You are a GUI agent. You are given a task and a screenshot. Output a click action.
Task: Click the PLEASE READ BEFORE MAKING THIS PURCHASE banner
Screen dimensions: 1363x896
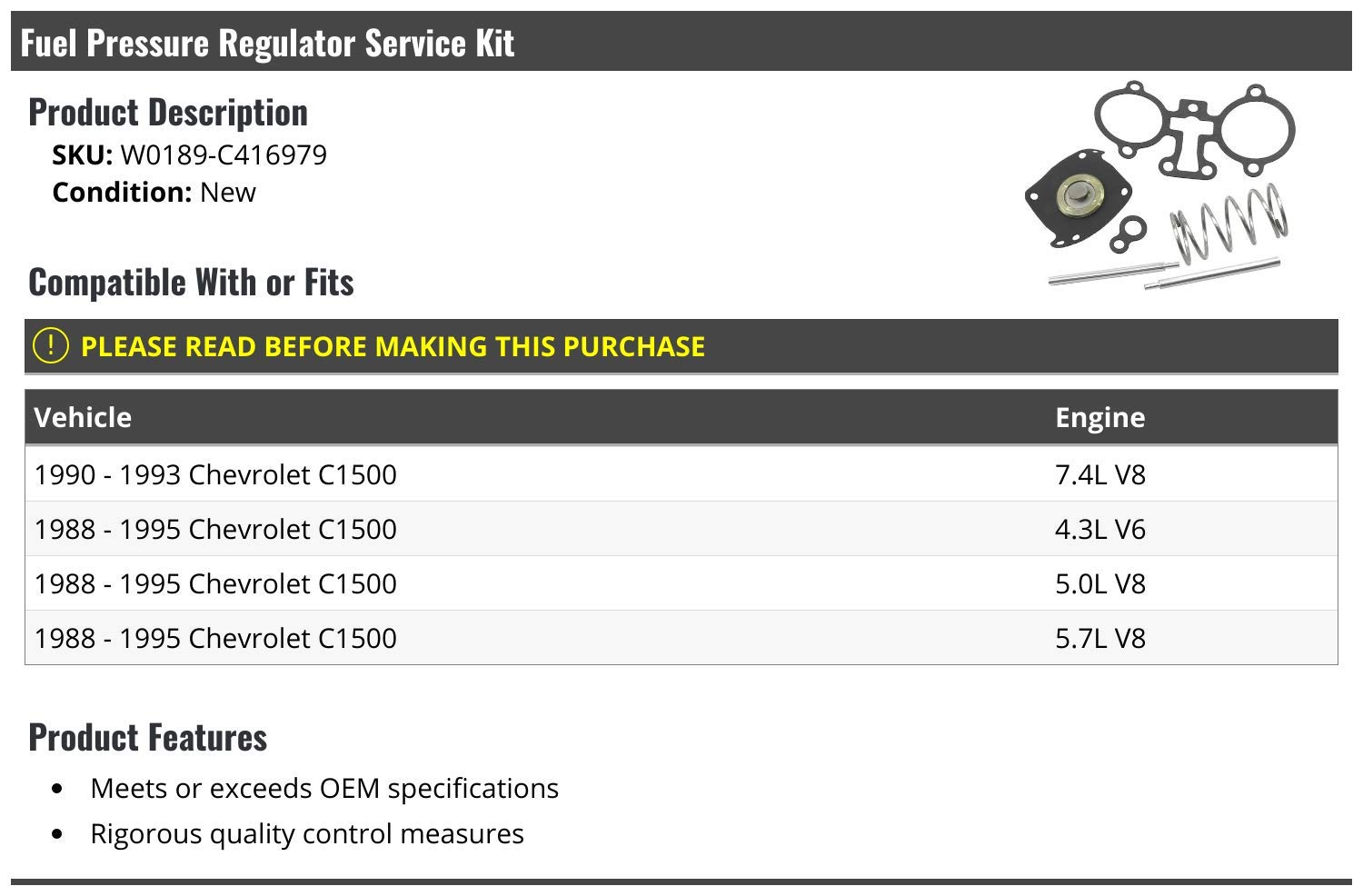(x=393, y=346)
